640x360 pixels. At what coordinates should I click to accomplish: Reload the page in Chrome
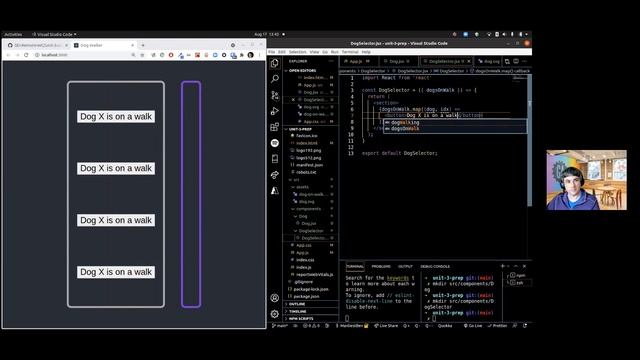tap(26, 55)
